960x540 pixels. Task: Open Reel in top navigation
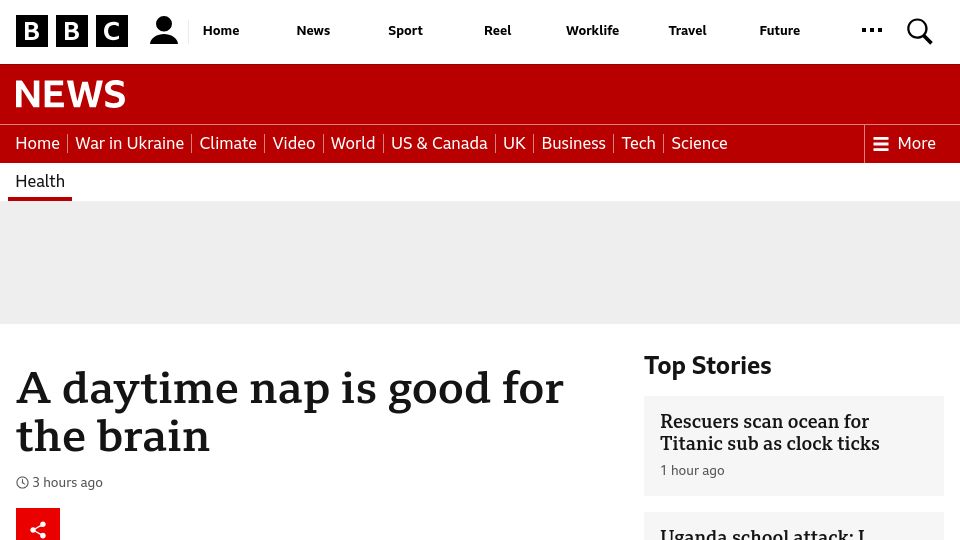(x=498, y=31)
